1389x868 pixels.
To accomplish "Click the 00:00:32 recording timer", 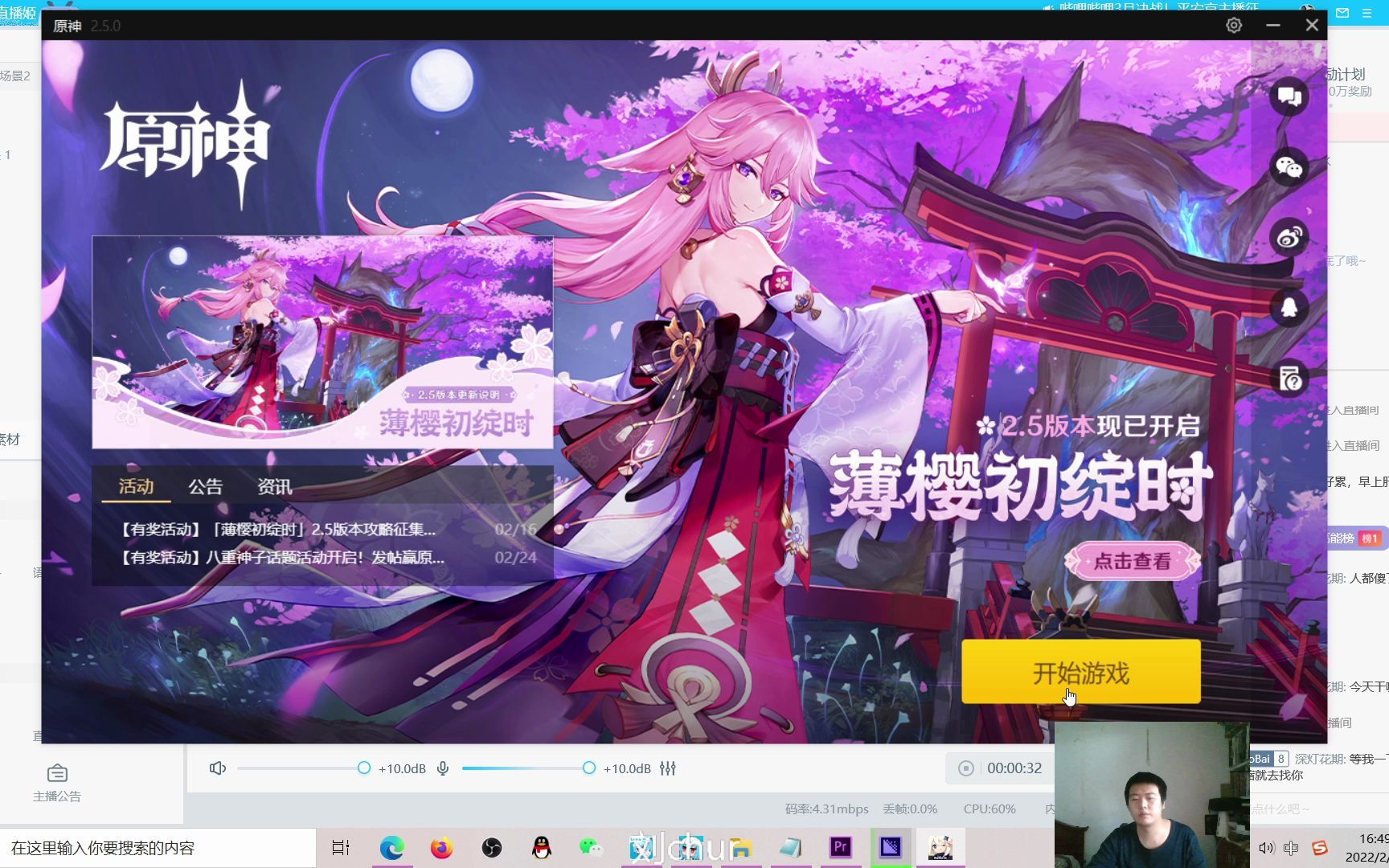I will (x=1014, y=768).
